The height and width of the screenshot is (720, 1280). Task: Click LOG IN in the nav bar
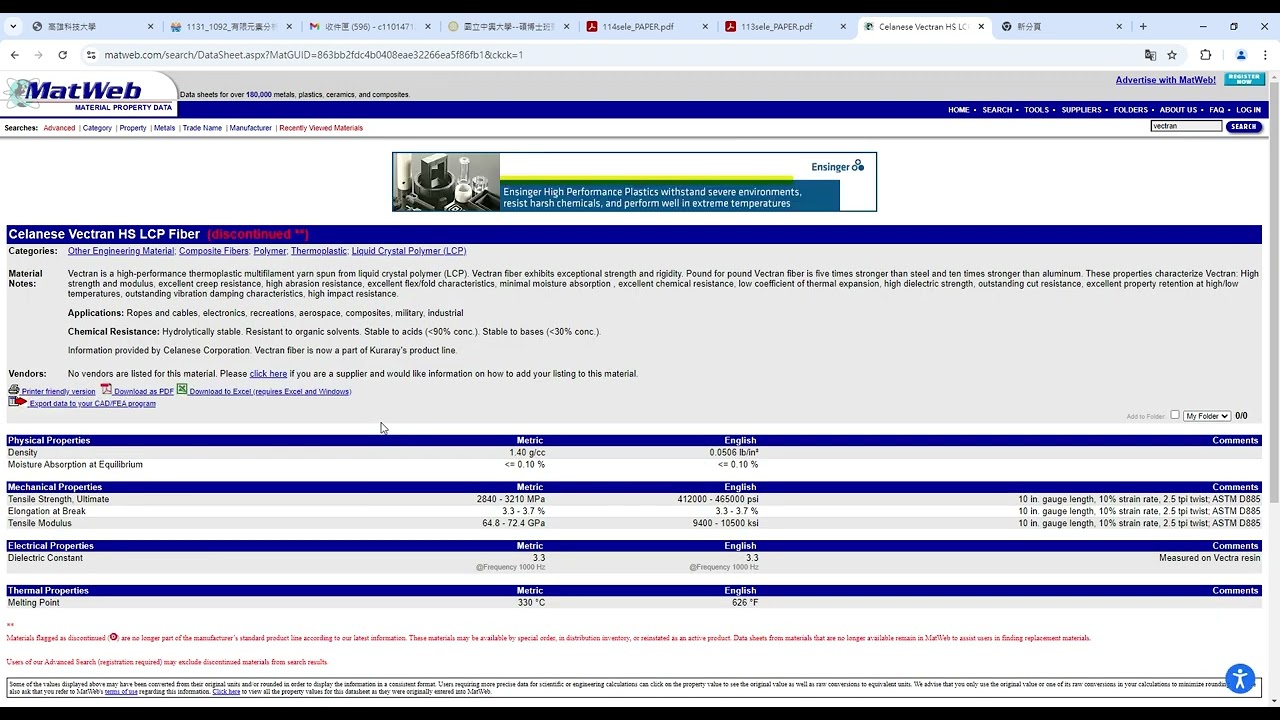point(1248,110)
